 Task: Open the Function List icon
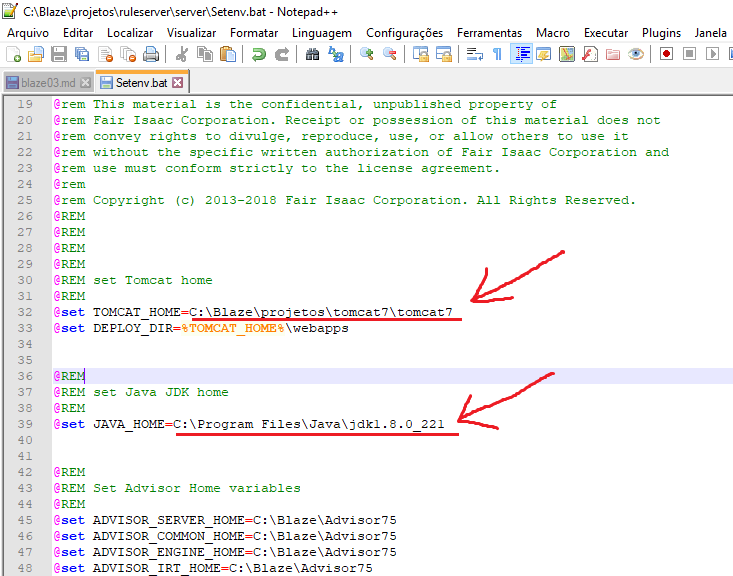coord(589,54)
